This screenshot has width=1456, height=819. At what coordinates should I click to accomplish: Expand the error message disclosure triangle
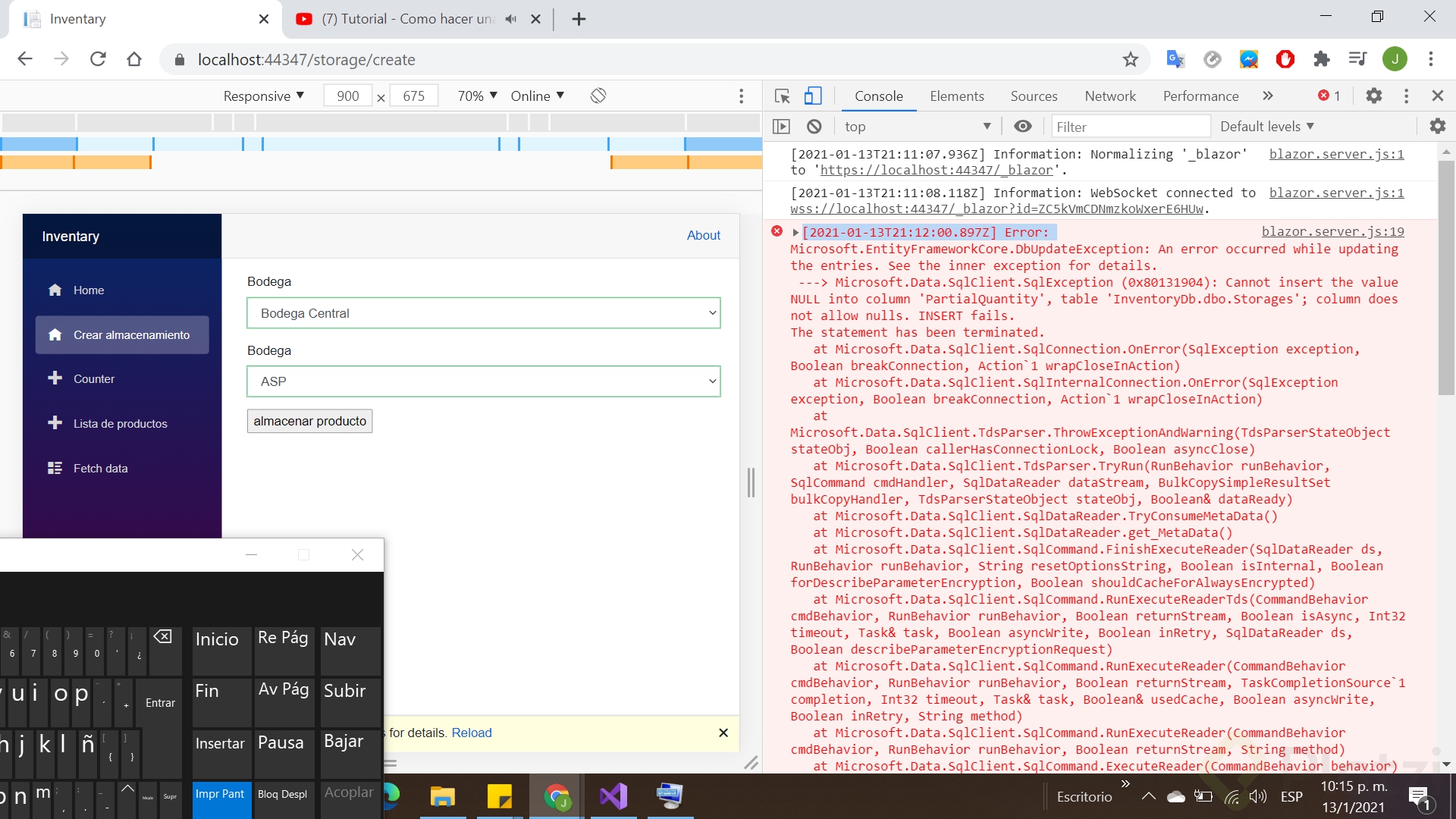[795, 233]
